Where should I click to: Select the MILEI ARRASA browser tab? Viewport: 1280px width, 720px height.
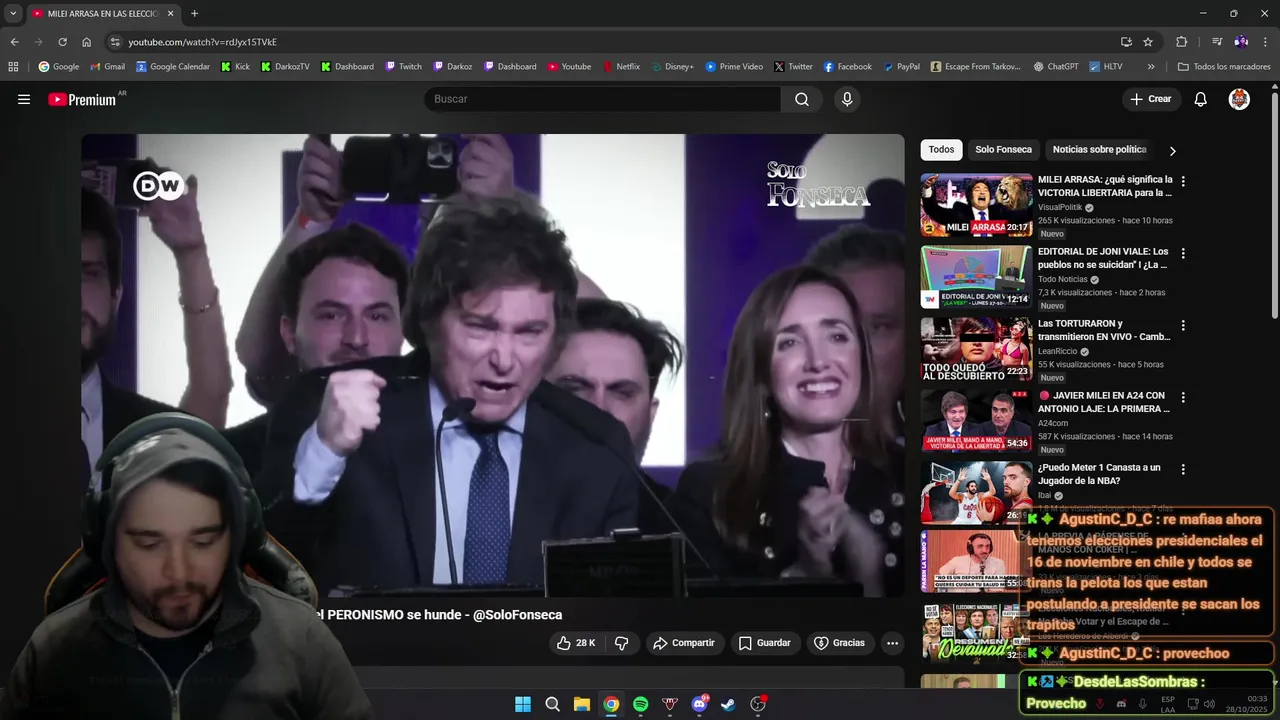coord(103,14)
